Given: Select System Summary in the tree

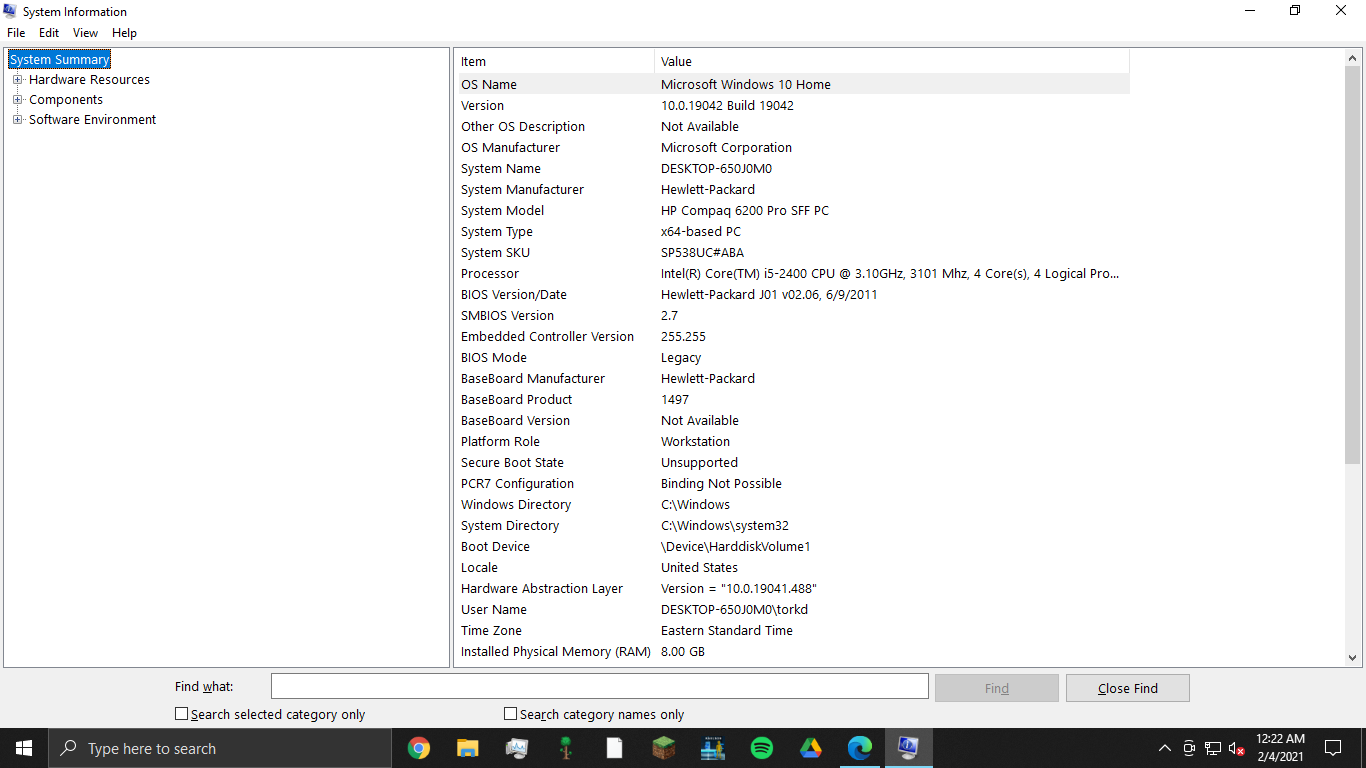Looking at the screenshot, I should point(59,60).
